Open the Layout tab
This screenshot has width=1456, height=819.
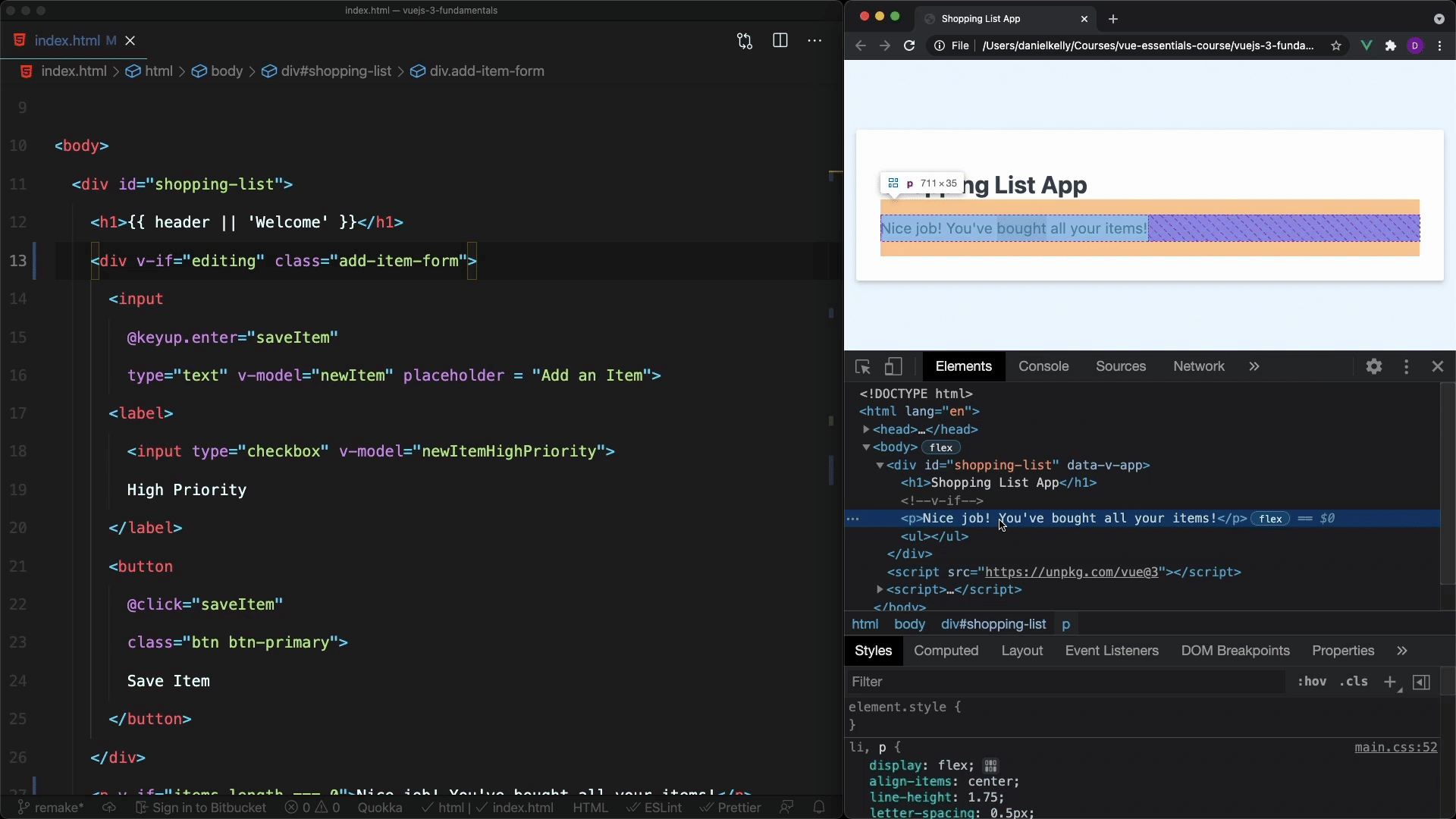pyautogui.click(x=1021, y=651)
